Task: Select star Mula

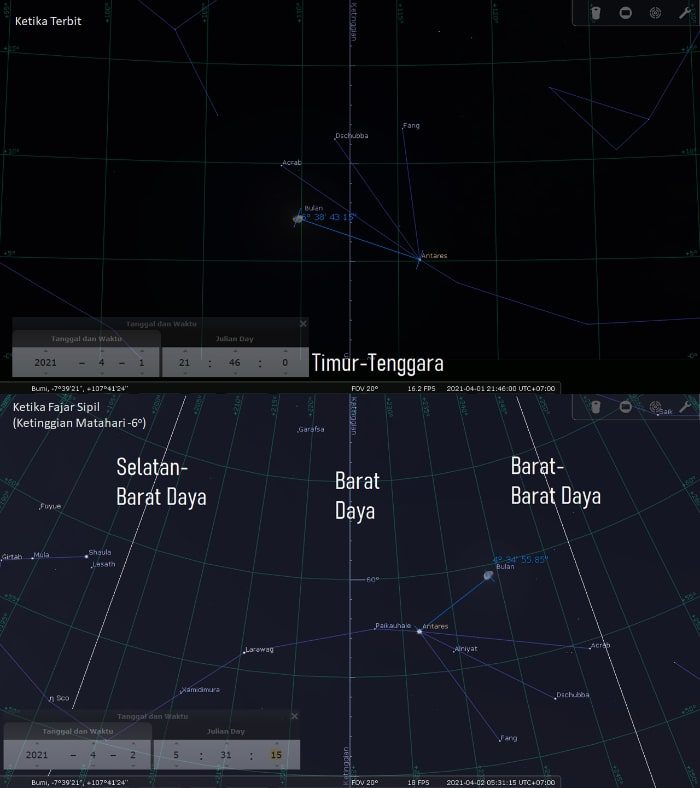Action: (x=33, y=558)
